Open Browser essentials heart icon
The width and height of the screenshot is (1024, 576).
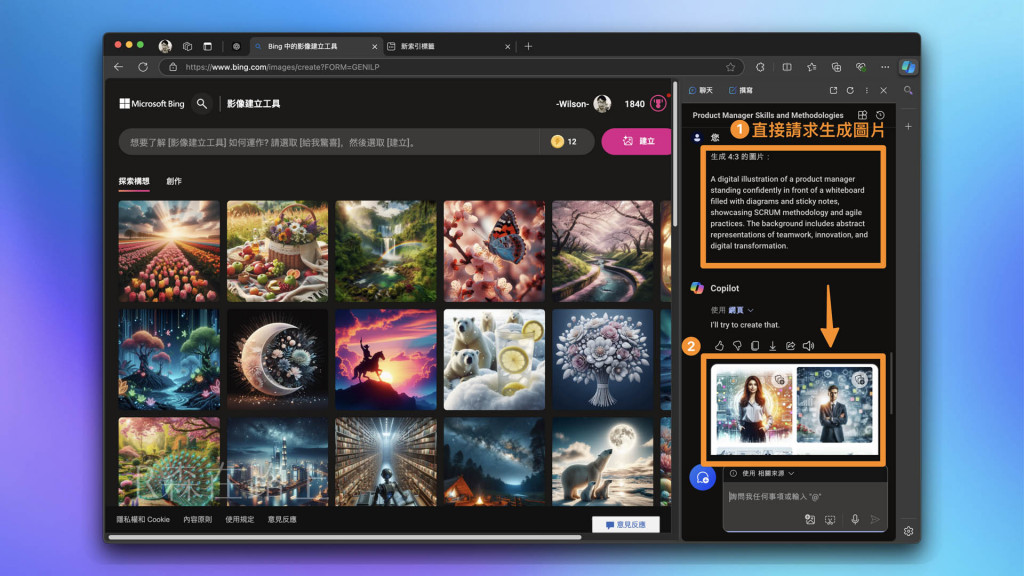pyautogui.click(x=861, y=67)
